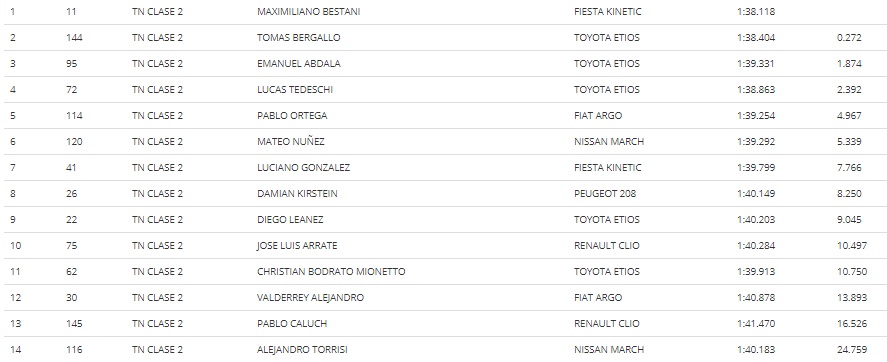
Task: Click Alejandro Torrisi driver name
Action: point(302,350)
